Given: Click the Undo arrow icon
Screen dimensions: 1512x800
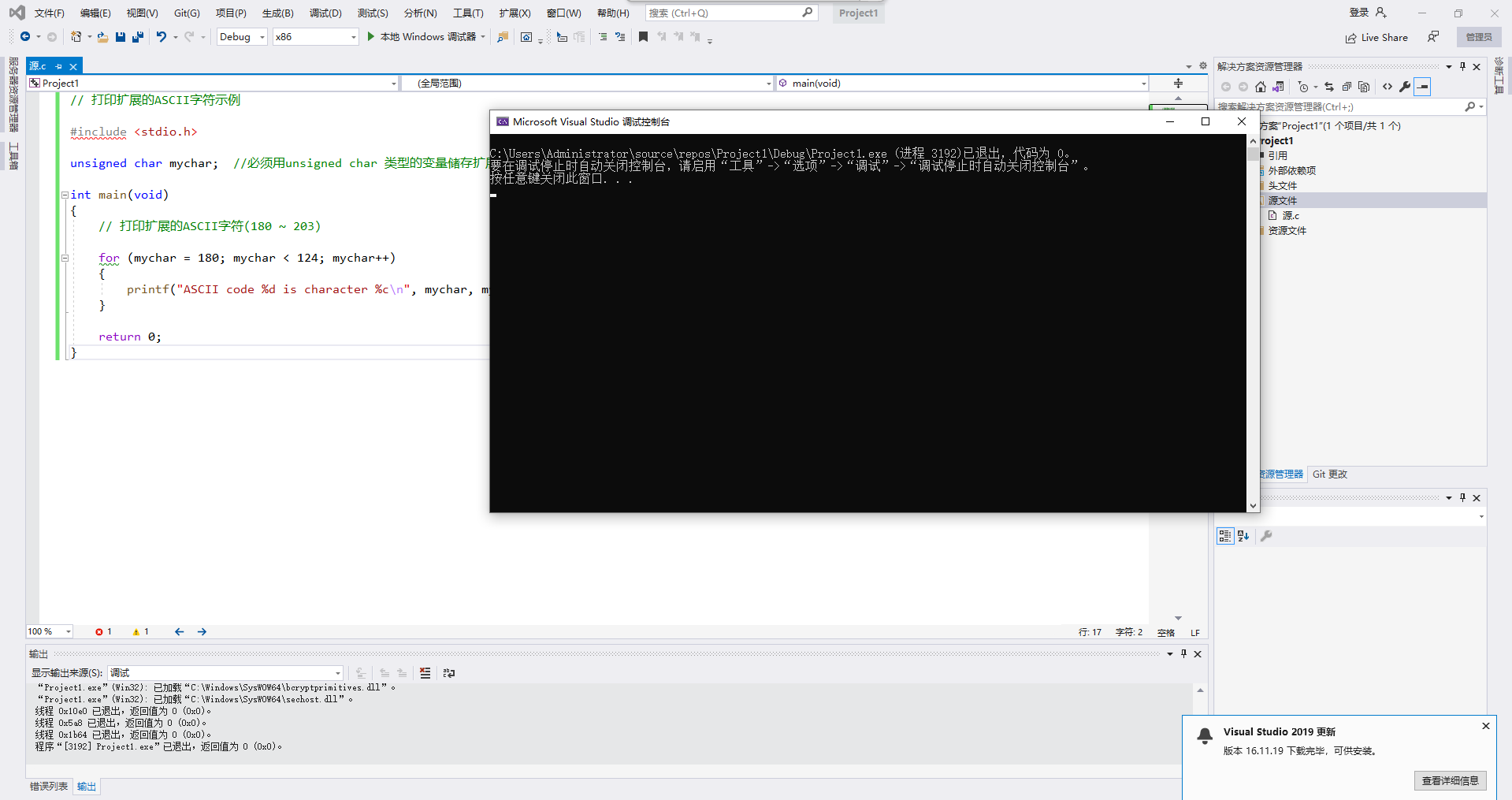Looking at the screenshot, I should point(161,36).
